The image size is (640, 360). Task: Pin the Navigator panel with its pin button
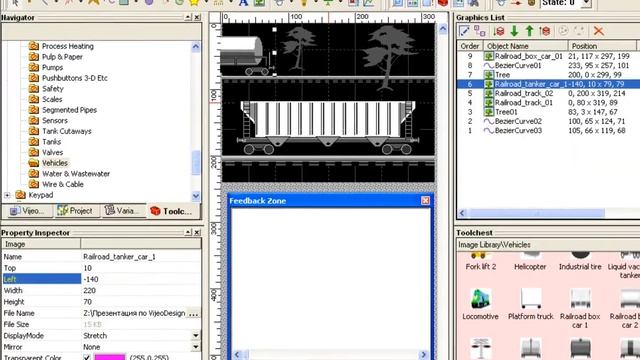187,17
